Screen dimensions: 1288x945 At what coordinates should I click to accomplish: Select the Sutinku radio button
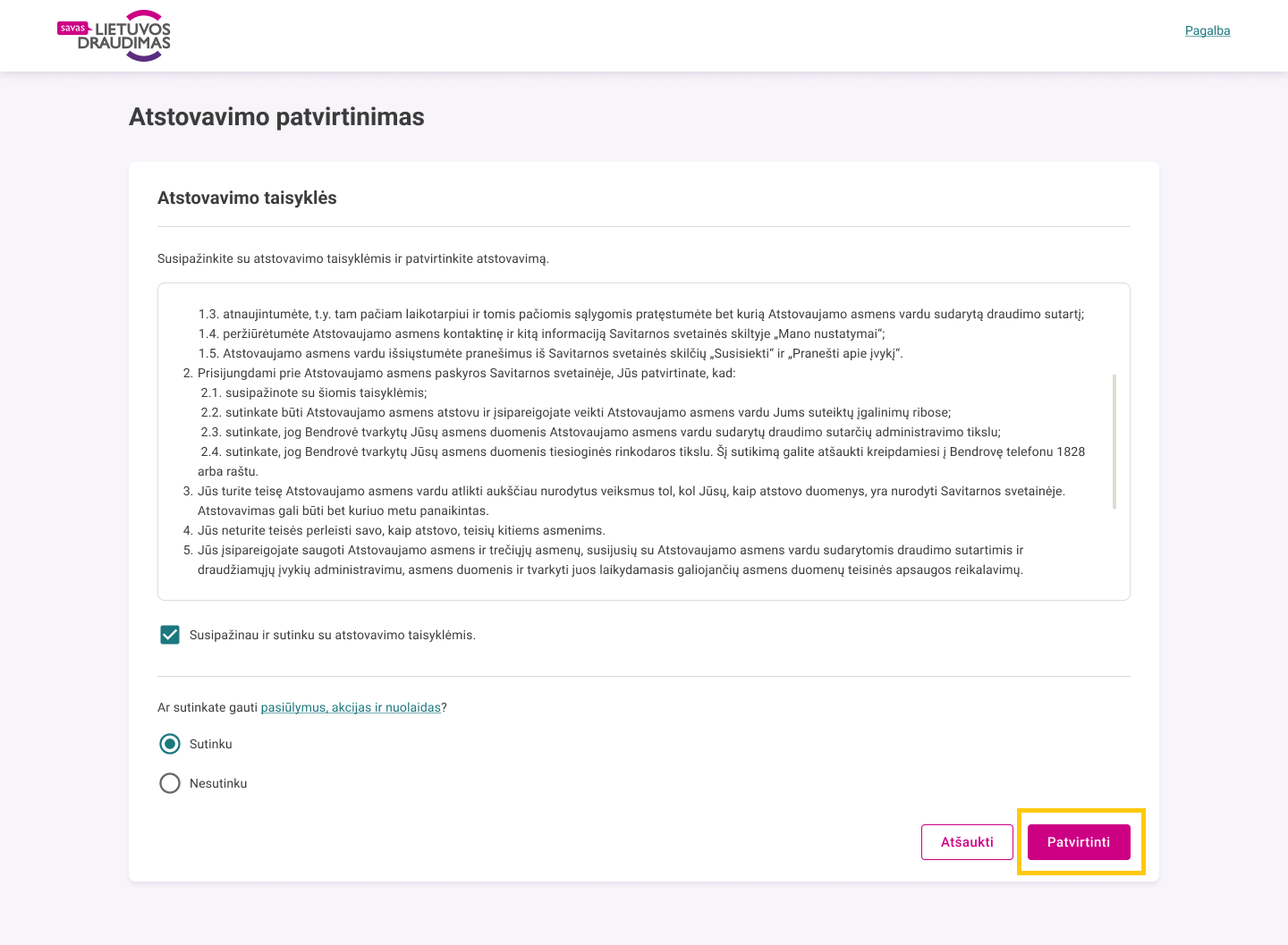tap(170, 744)
